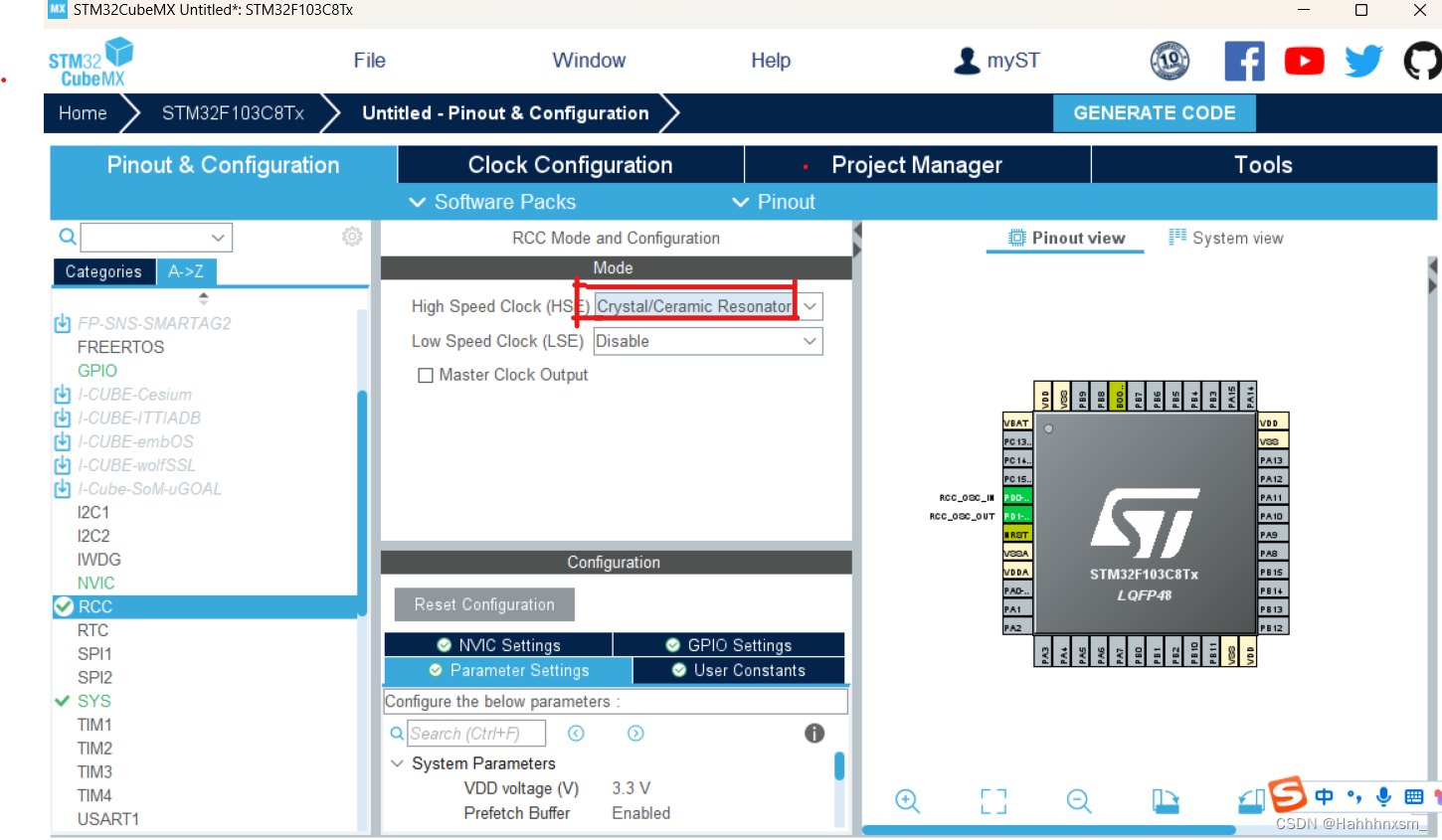Click the previous search result arrow
Viewport: 1442px width, 840px height.
tap(576, 734)
